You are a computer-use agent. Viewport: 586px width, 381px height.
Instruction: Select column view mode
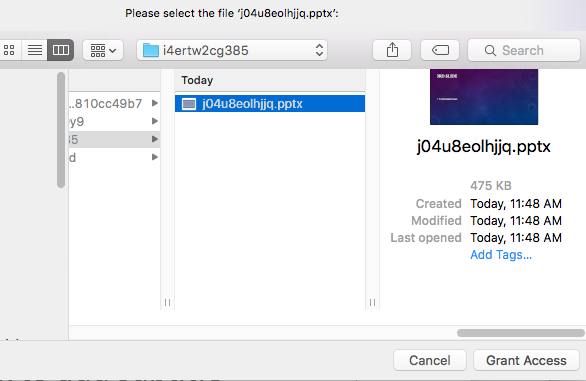tap(61, 50)
